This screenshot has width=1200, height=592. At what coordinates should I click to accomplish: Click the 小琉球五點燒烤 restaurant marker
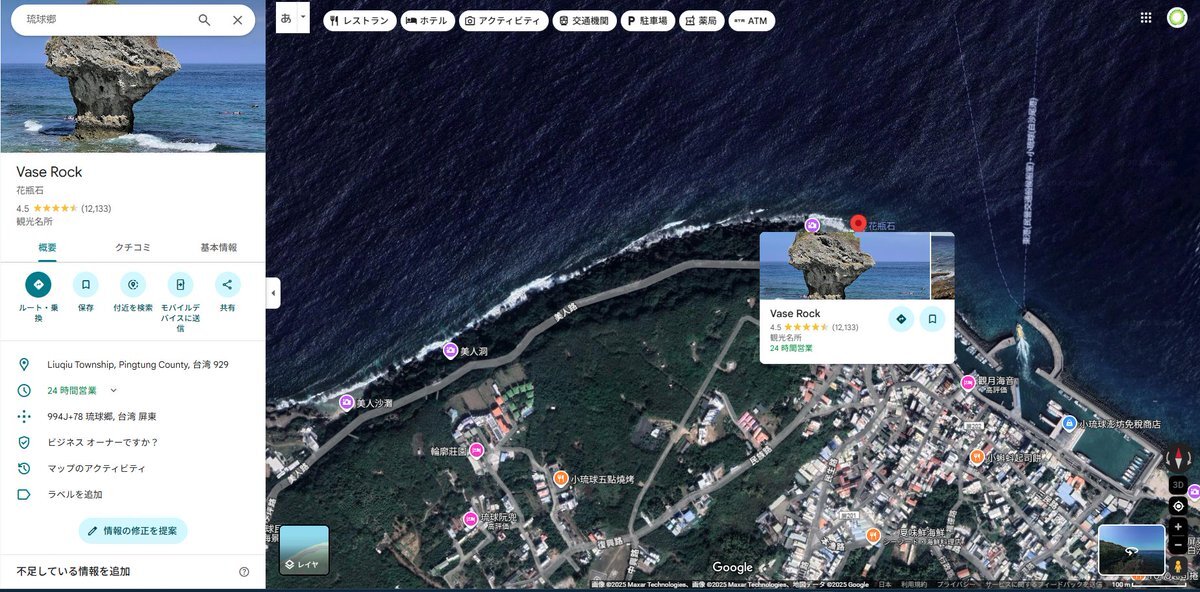click(x=560, y=479)
